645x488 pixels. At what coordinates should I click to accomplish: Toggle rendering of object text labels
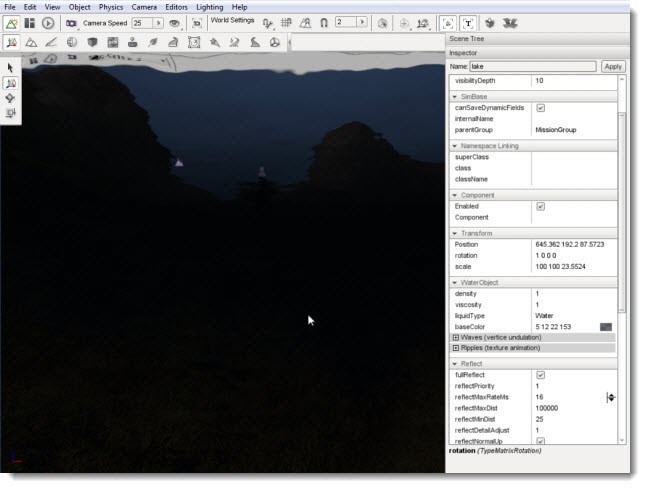click(468, 23)
